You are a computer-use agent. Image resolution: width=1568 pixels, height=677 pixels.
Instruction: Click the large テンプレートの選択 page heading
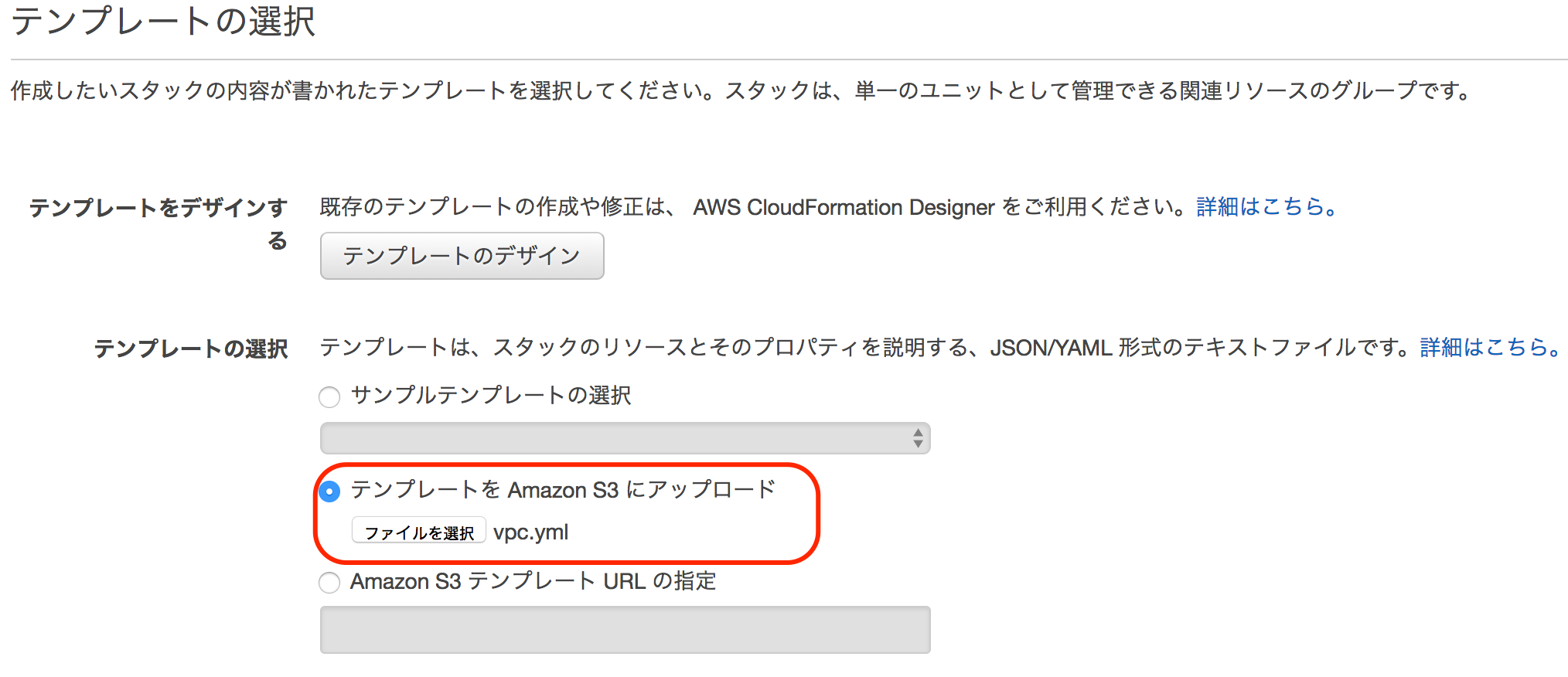coord(163,22)
